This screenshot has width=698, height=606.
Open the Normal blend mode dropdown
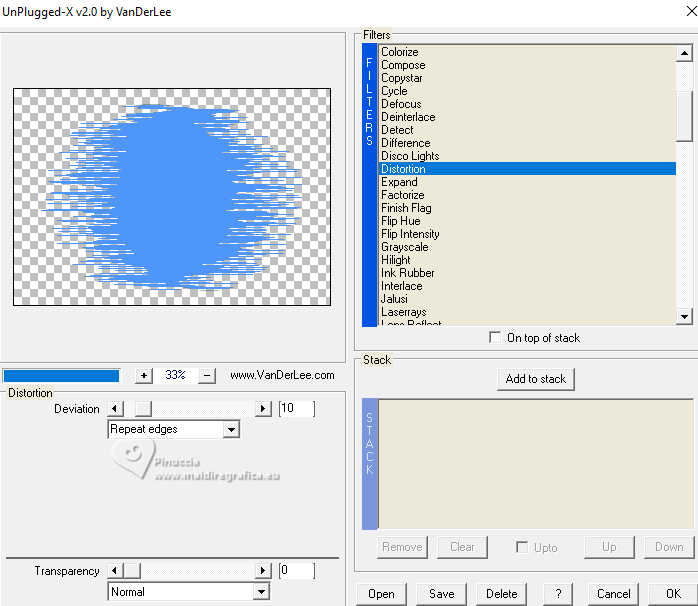click(x=261, y=592)
